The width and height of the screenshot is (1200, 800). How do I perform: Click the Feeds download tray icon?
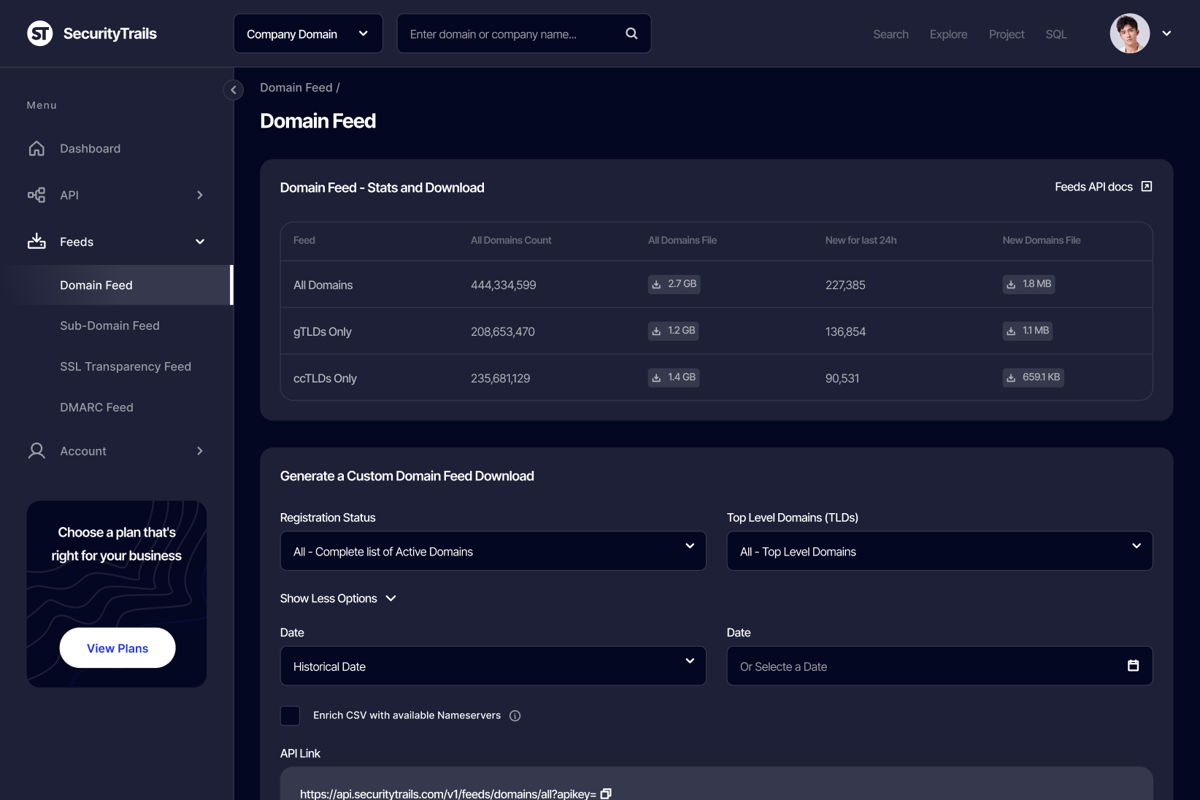[37, 241]
